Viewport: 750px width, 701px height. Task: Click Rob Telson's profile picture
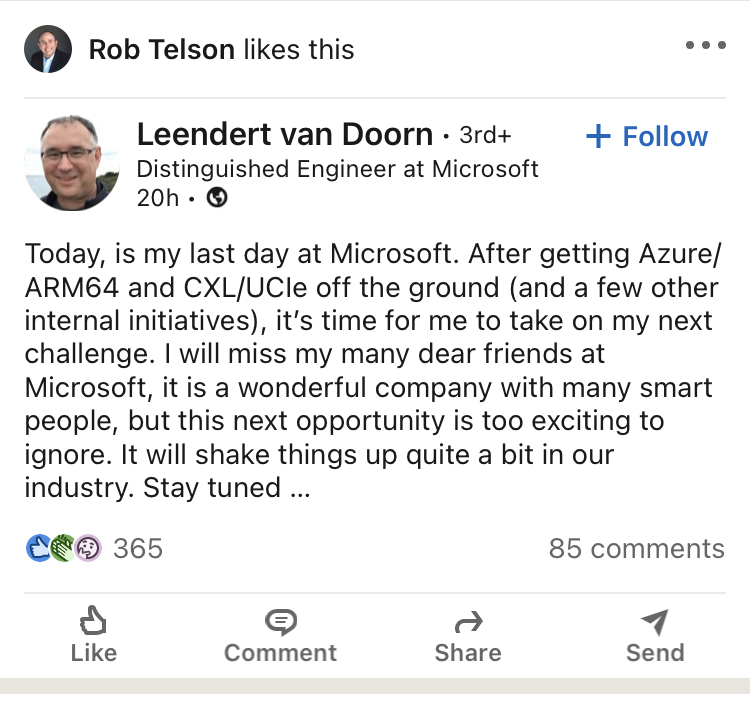[x=48, y=49]
